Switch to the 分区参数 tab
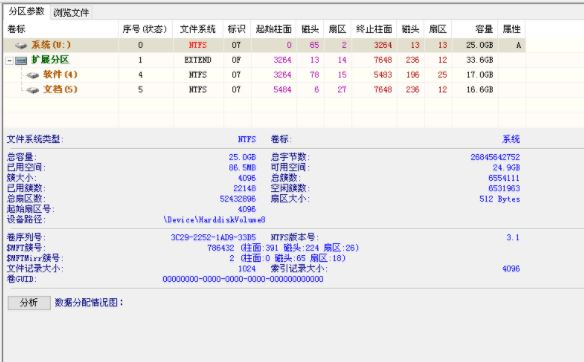The height and width of the screenshot is (362, 584). pyautogui.click(x=26, y=11)
